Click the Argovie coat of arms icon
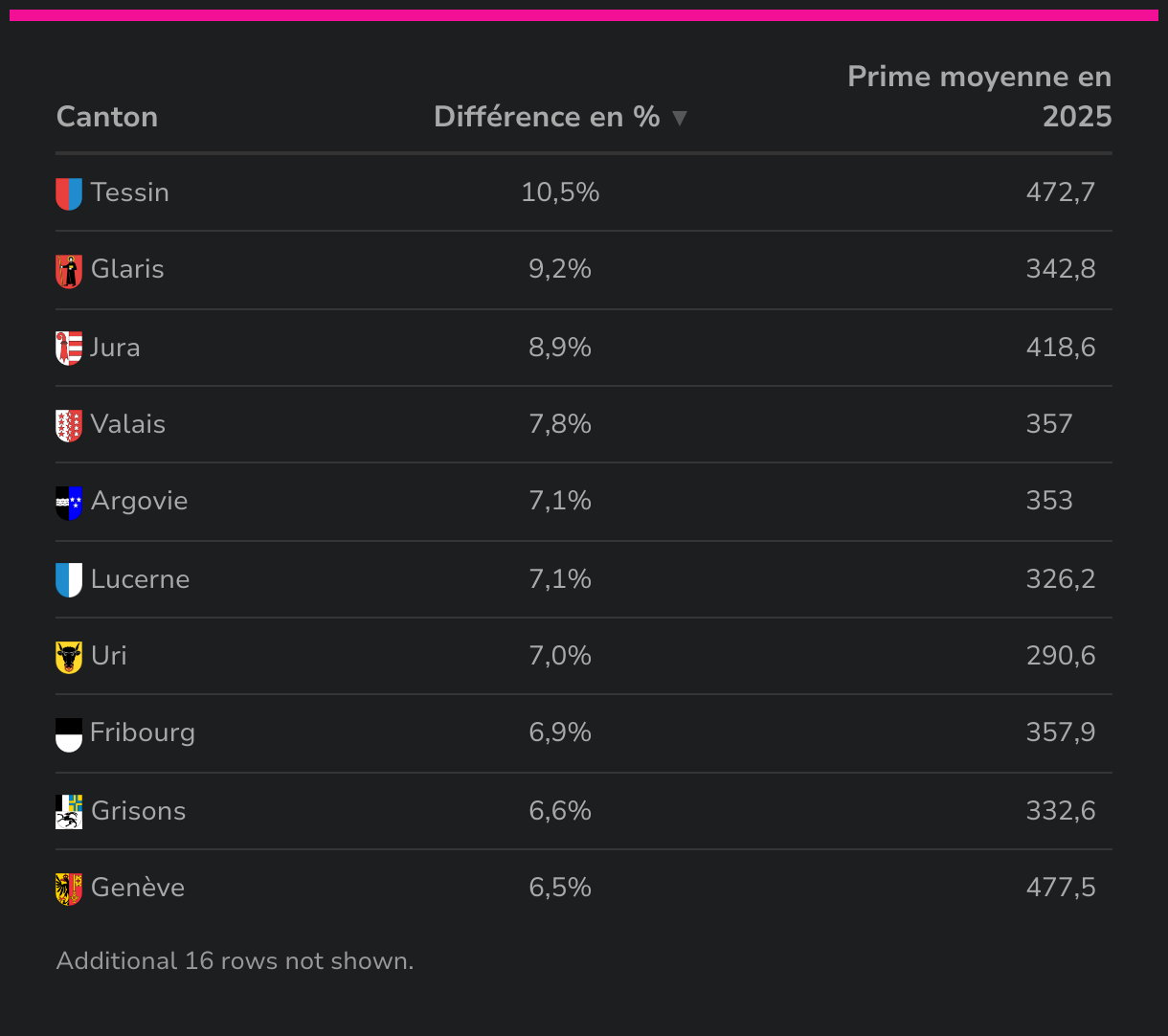The image size is (1168, 1036). click(69, 502)
